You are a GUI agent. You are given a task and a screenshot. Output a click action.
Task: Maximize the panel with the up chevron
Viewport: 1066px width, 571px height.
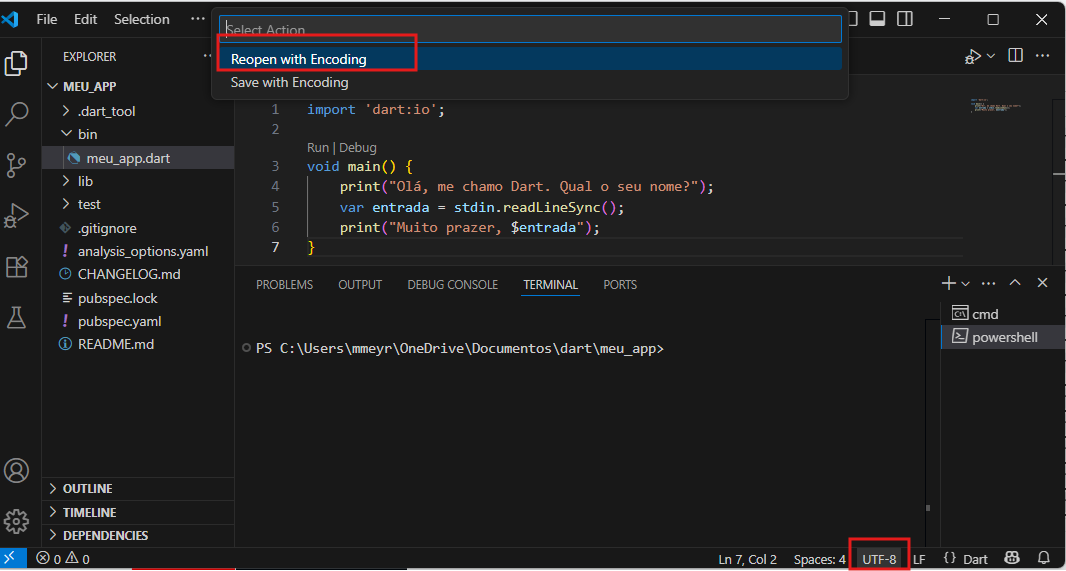click(x=1015, y=283)
